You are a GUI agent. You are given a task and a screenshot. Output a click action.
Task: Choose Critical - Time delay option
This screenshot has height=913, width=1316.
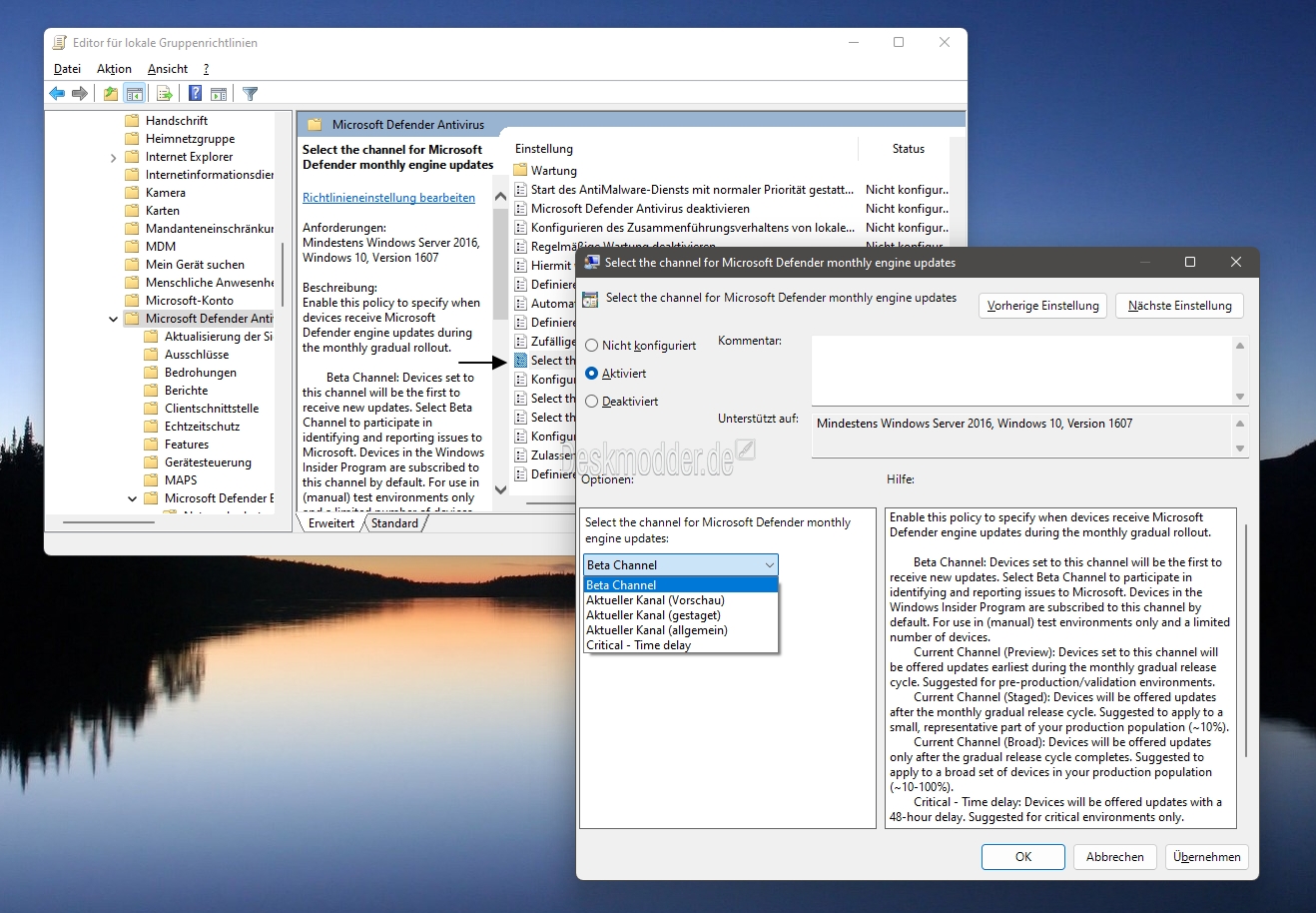(680, 645)
